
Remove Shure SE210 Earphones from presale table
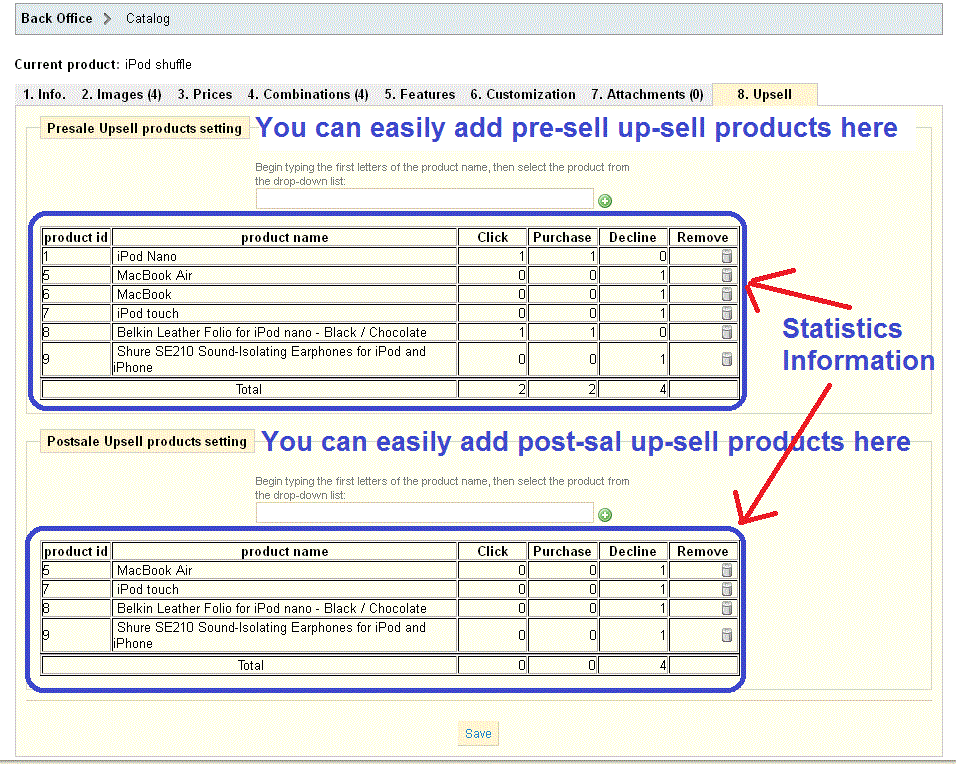(727, 359)
